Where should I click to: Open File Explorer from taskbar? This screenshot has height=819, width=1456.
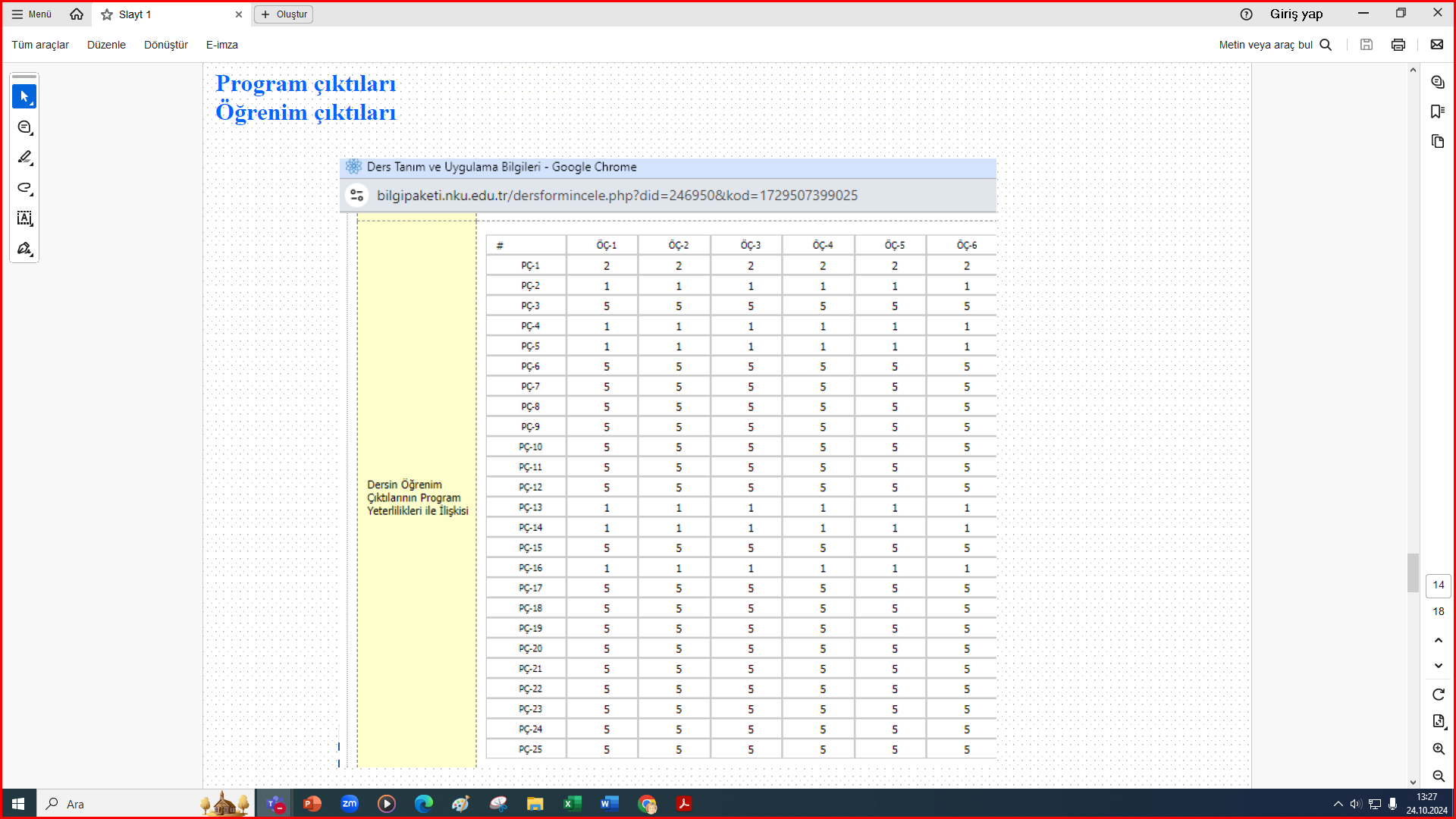(535, 804)
